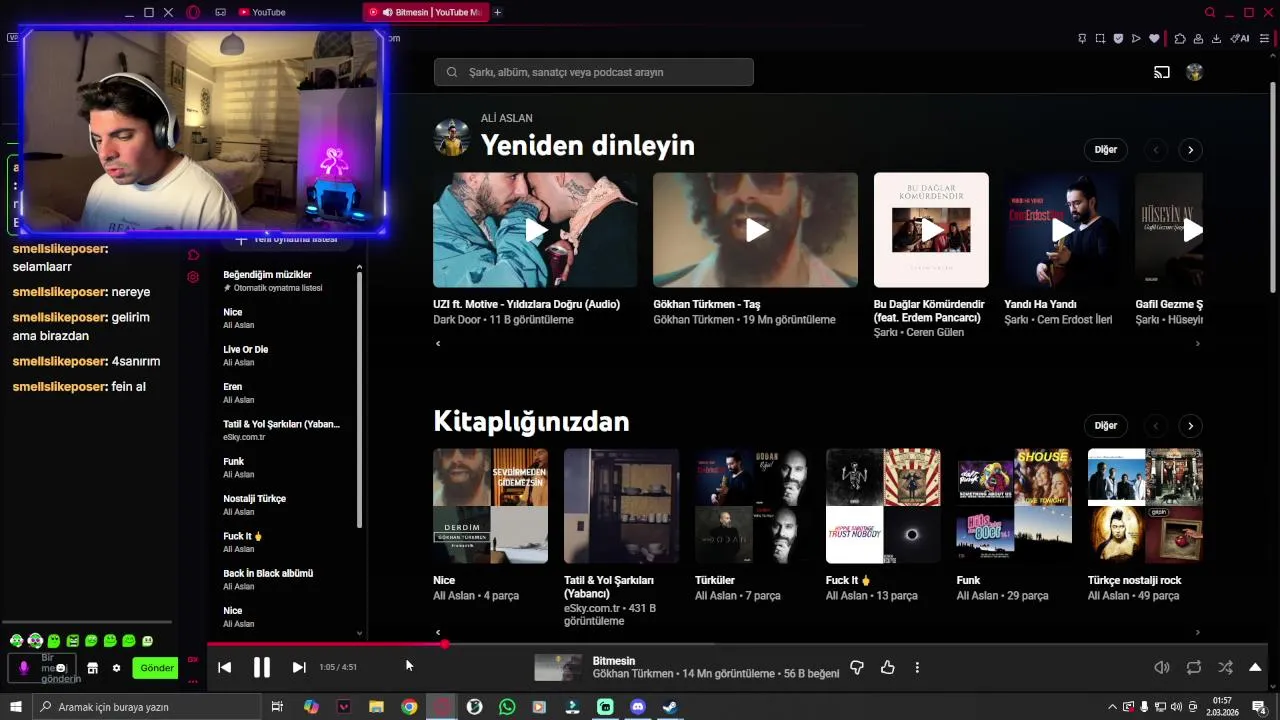Click the Gönder button in the chat
This screenshot has height=720, width=1280.
click(x=156, y=668)
